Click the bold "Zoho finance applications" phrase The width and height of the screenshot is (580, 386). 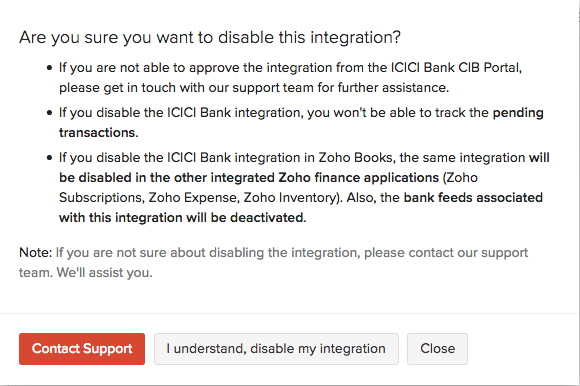pos(358,178)
